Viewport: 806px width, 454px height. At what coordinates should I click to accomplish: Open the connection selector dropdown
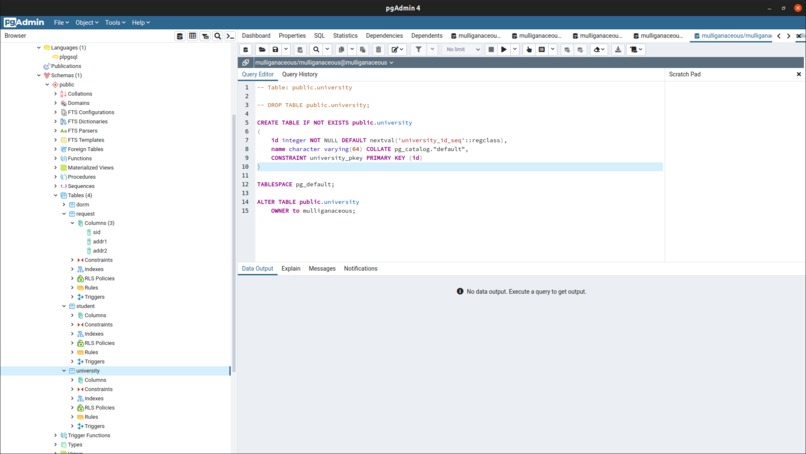[323, 62]
